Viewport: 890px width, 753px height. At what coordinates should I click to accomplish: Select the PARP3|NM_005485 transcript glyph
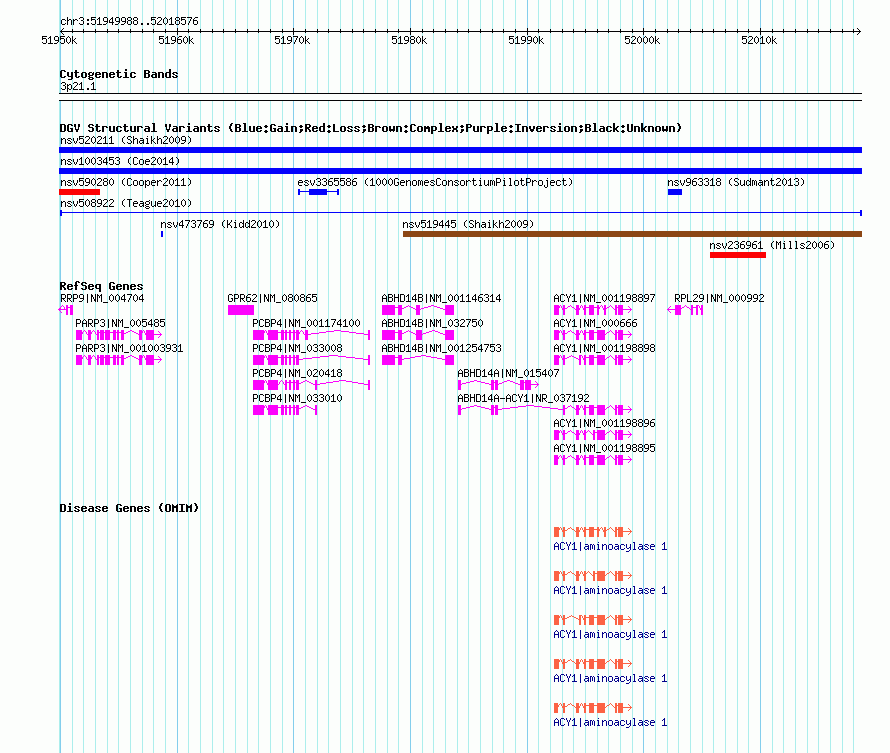tap(119, 335)
